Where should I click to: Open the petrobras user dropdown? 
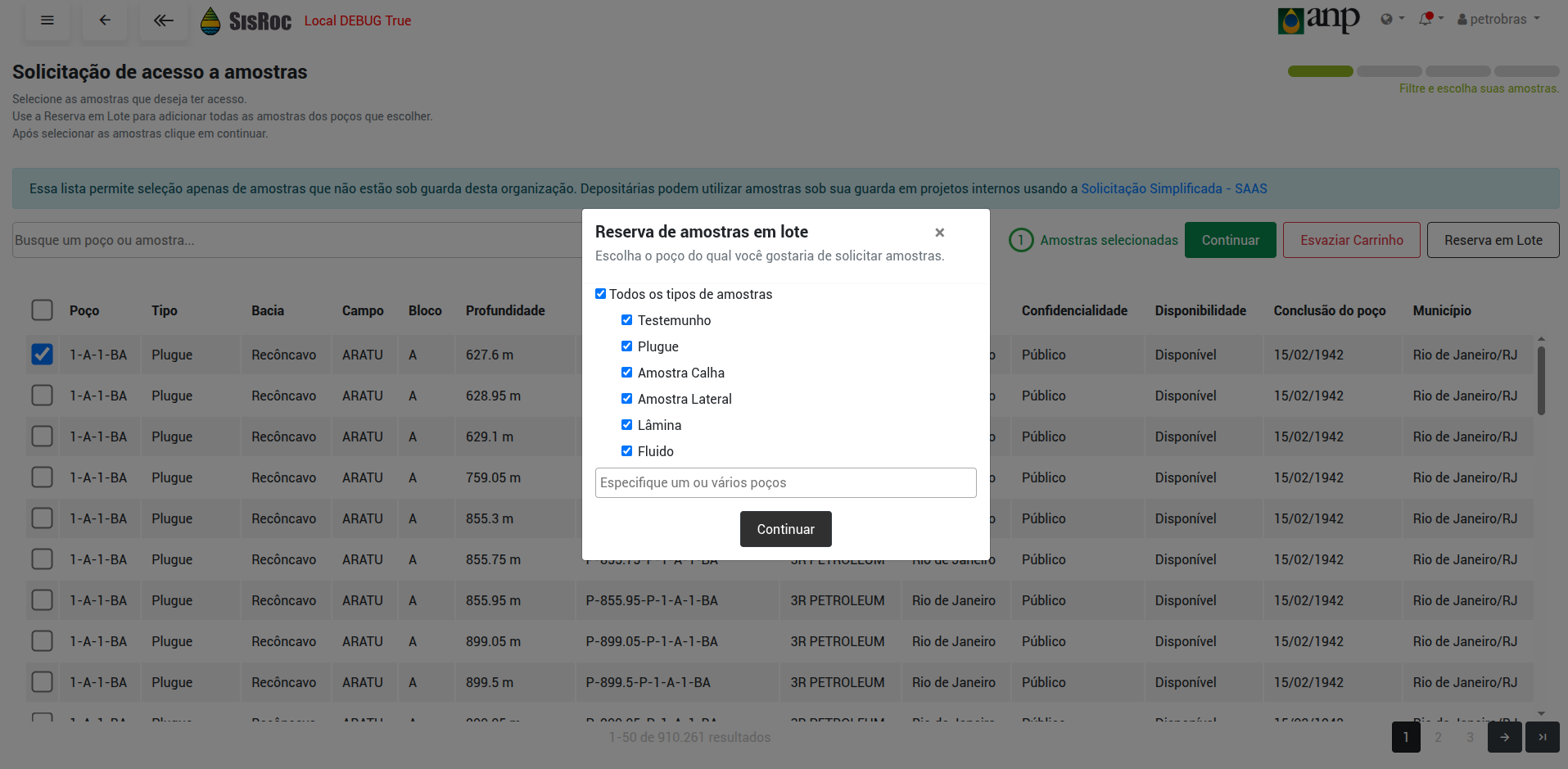click(x=1498, y=19)
